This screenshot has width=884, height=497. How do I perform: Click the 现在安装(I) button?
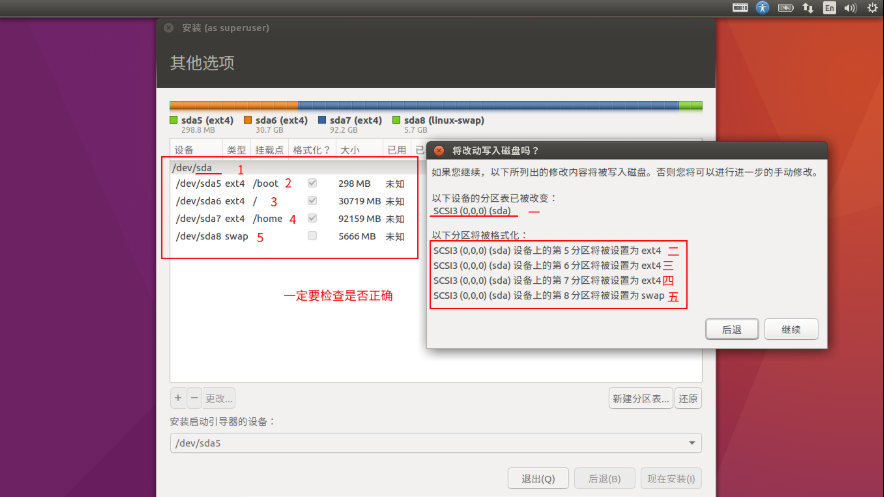pyautogui.click(x=671, y=478)
